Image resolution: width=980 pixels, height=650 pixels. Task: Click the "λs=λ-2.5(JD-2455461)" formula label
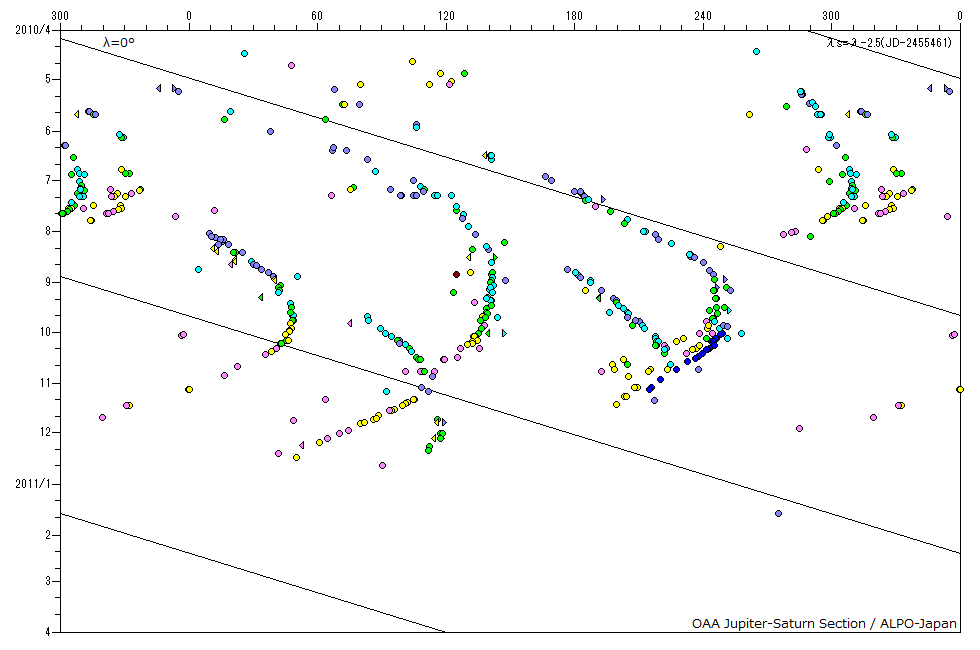click(889, 42)
